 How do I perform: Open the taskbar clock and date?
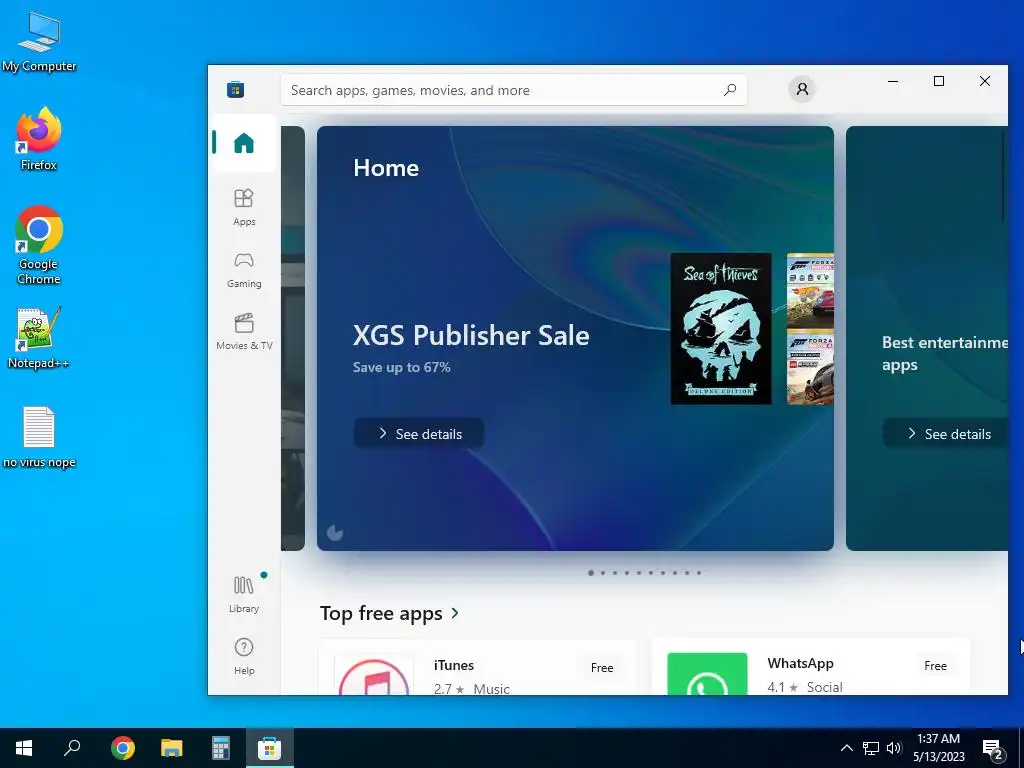click(938, 748)
